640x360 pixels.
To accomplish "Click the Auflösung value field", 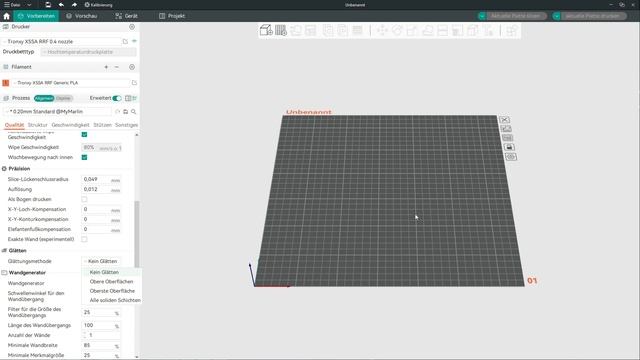I will click(x=102, y=189).
